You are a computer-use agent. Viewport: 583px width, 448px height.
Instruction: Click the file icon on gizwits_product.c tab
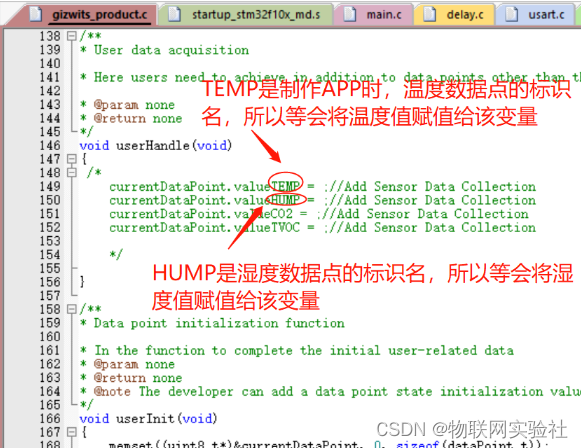click(36, 14)
